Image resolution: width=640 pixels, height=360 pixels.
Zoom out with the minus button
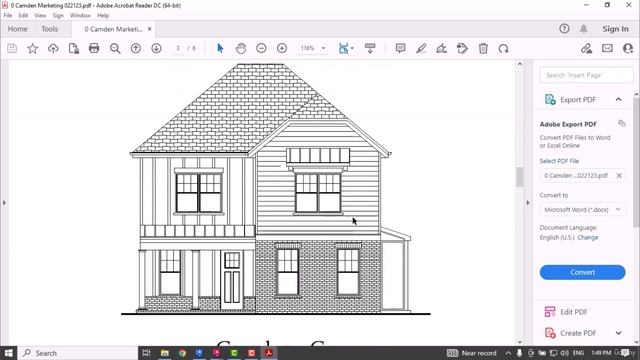tap(261, 48)
